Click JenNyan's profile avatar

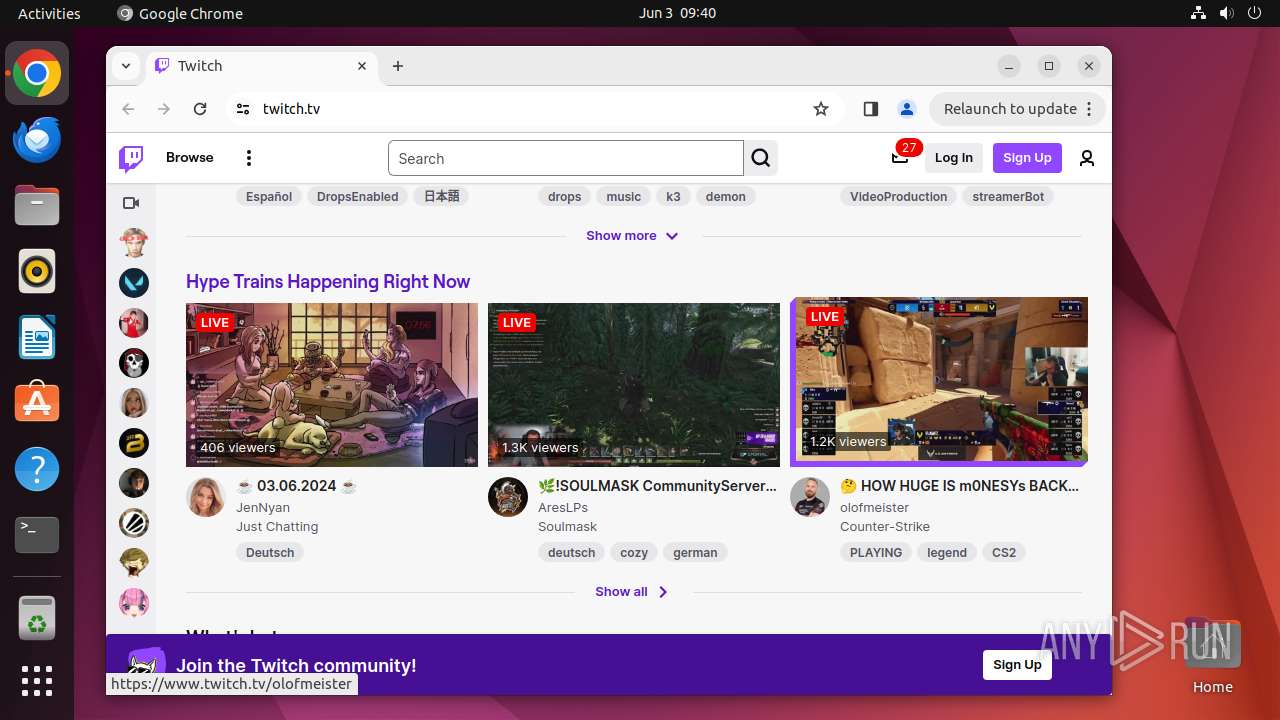tap(206, 497)
